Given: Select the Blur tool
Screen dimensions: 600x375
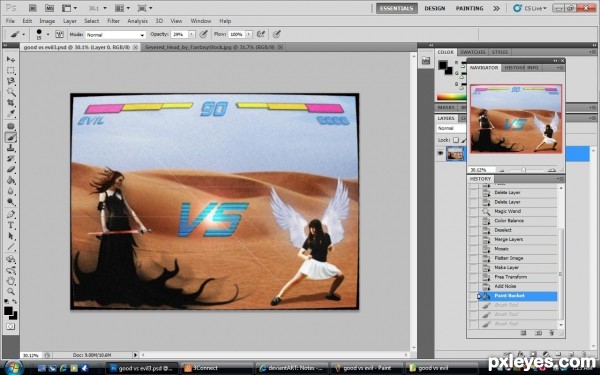Looking at the screenshot, I should coord(10,191).
